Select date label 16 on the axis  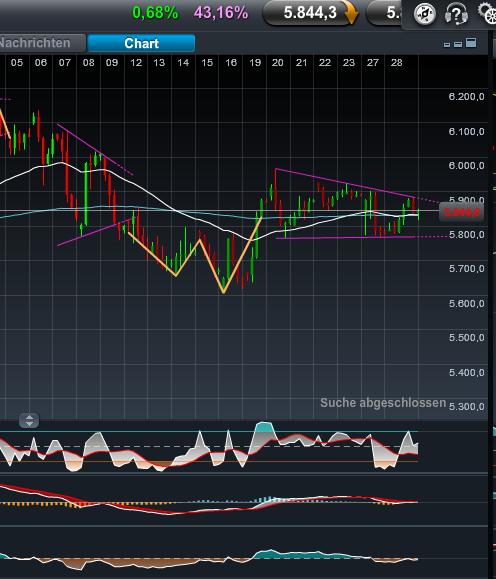click(x=231, y=62)
